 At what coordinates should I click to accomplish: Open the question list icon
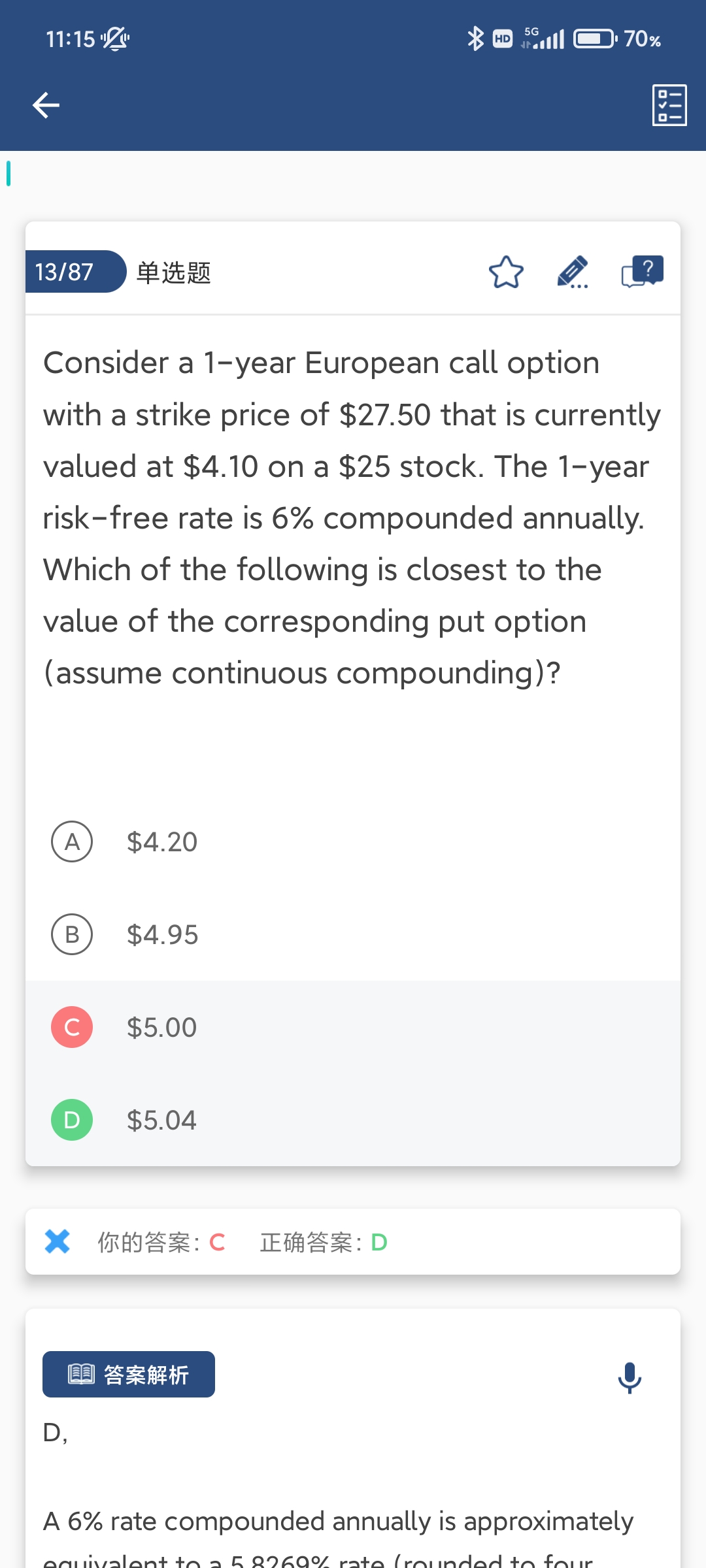click(669, 105)
